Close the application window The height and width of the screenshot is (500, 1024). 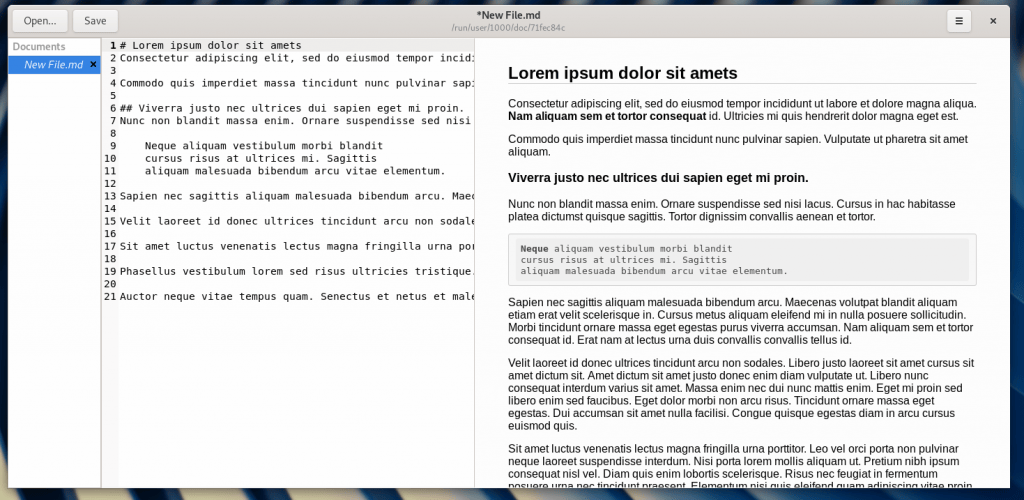point(993,21)
